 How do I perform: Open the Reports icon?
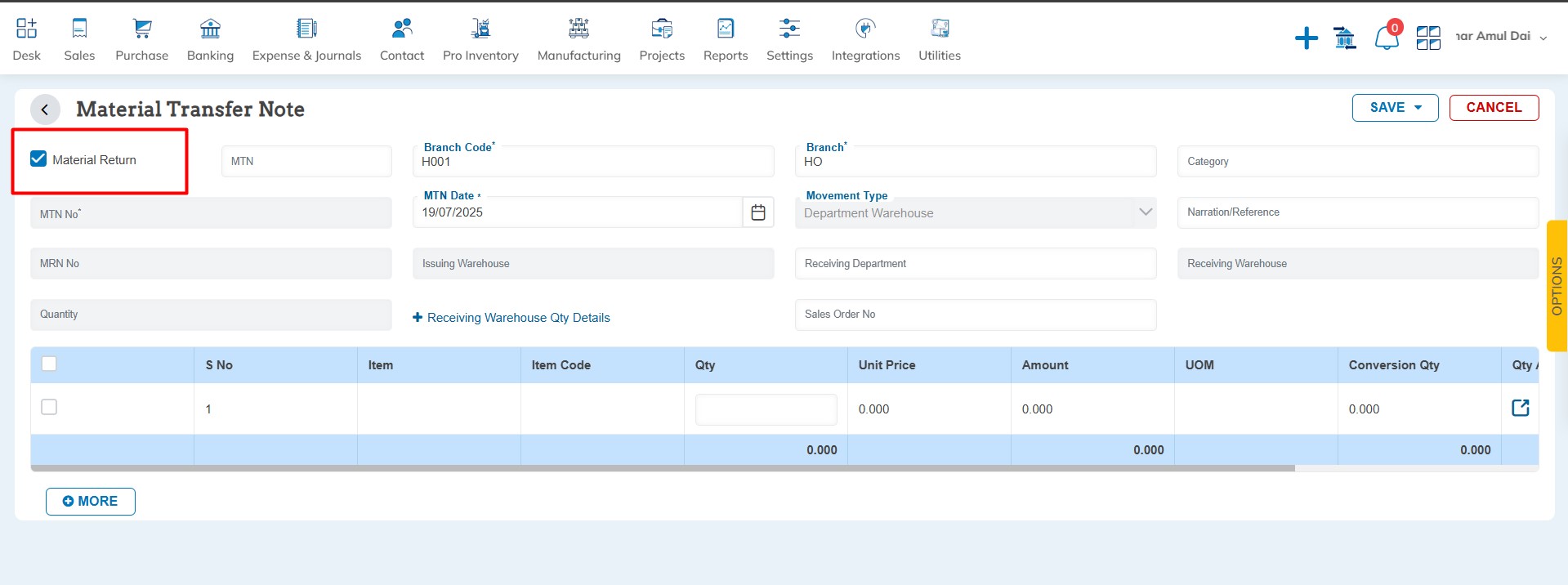[x=726, y=29]
